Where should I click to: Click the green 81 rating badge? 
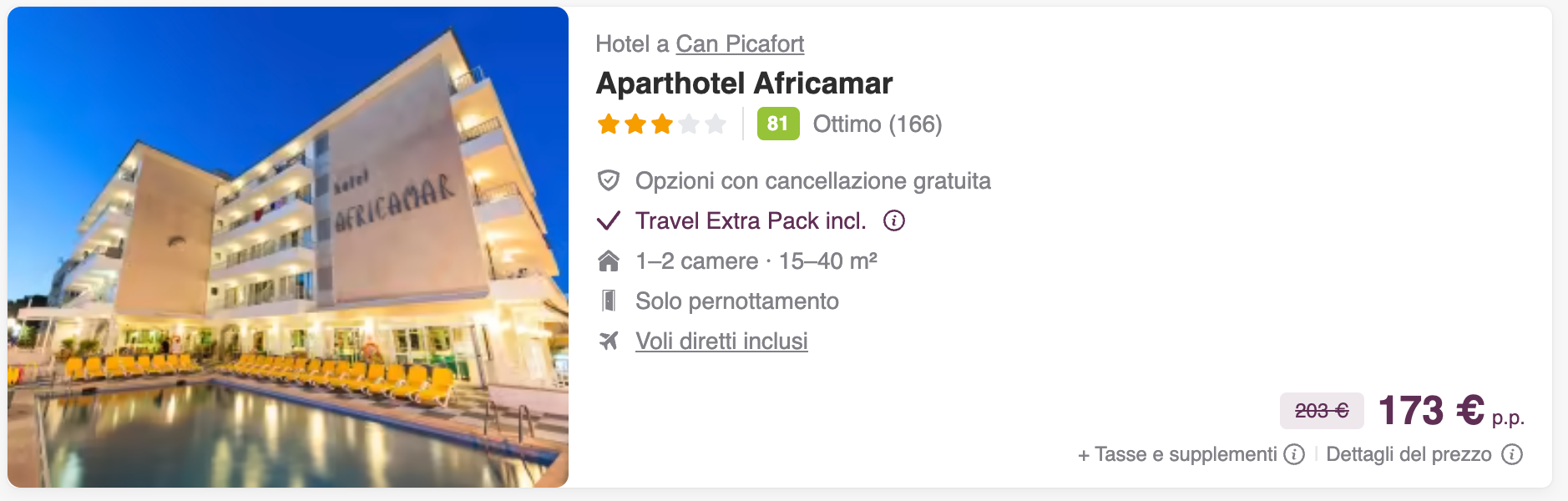click(777, 124)
